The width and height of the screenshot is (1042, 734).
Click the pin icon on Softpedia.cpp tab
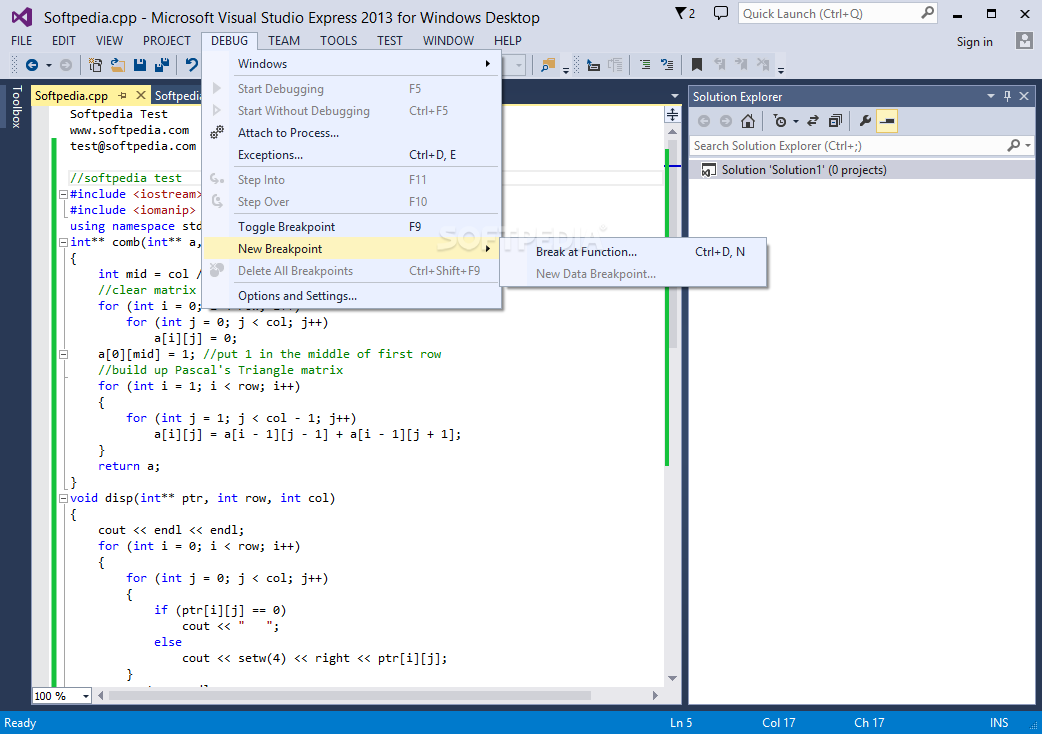122,96
